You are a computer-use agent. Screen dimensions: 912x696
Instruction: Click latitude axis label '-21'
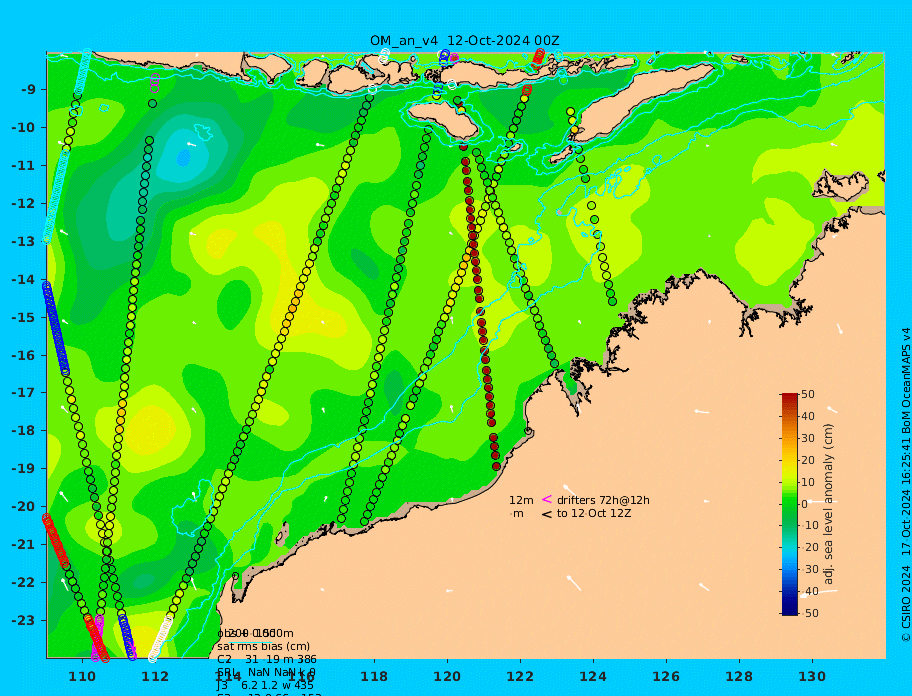tap(23, 545)
